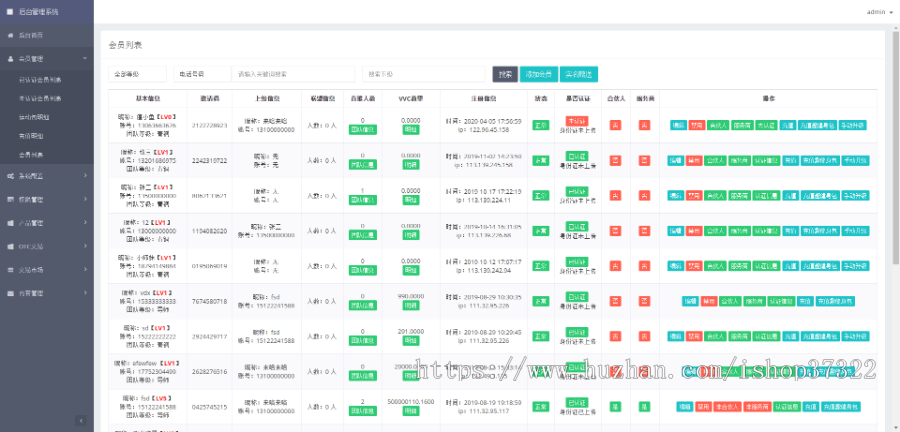Click the green 服务商 是 badge in fsd LV5 row

[645, 406]
